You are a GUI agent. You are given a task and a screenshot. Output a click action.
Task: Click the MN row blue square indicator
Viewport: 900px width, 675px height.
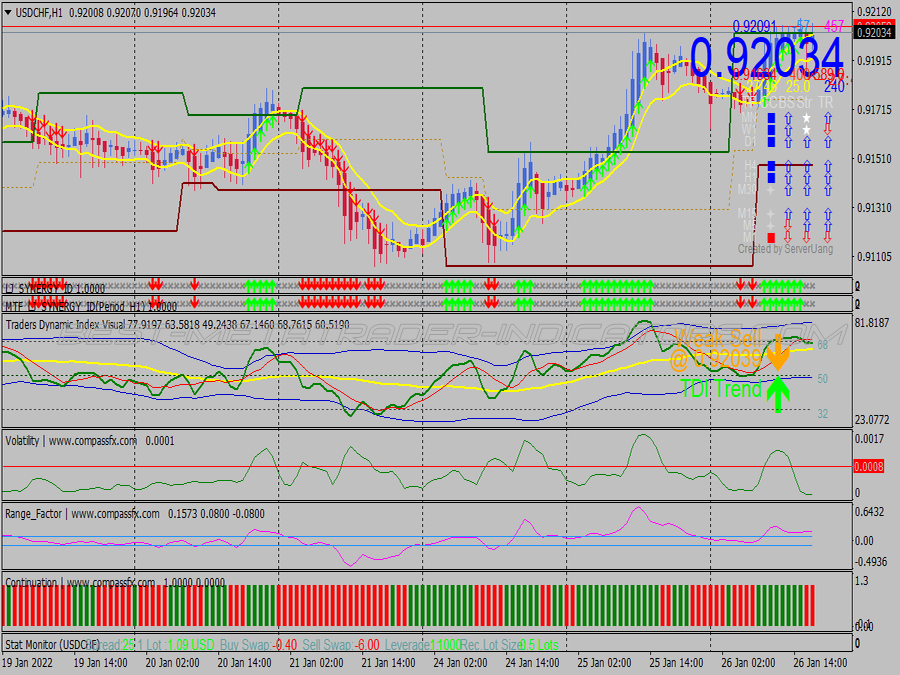[x=771, y=118]
